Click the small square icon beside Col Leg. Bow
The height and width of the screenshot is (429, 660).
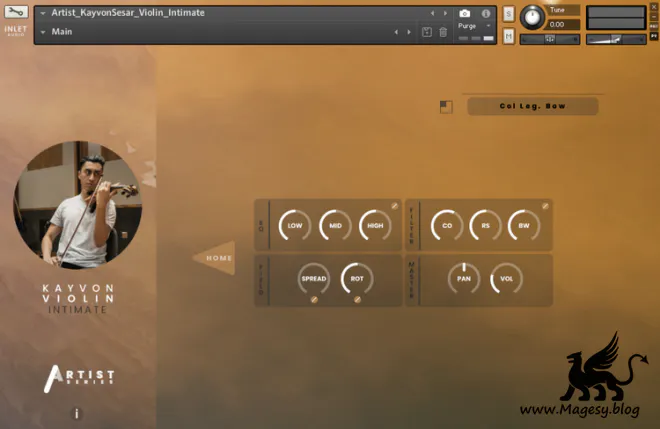[x=446, y=107]
